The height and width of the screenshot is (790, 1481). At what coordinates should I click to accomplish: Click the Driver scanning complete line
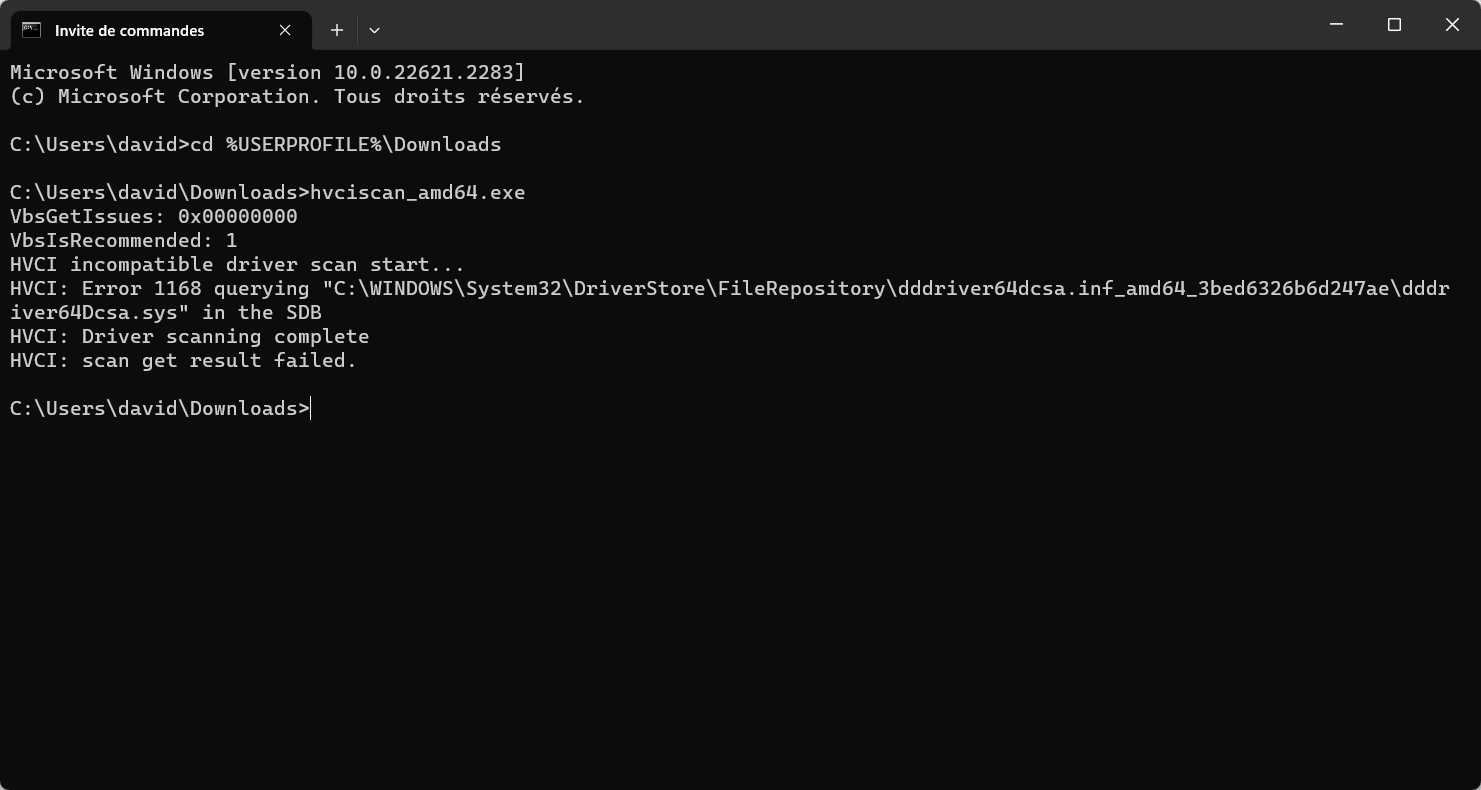click(x=189, y=337)
